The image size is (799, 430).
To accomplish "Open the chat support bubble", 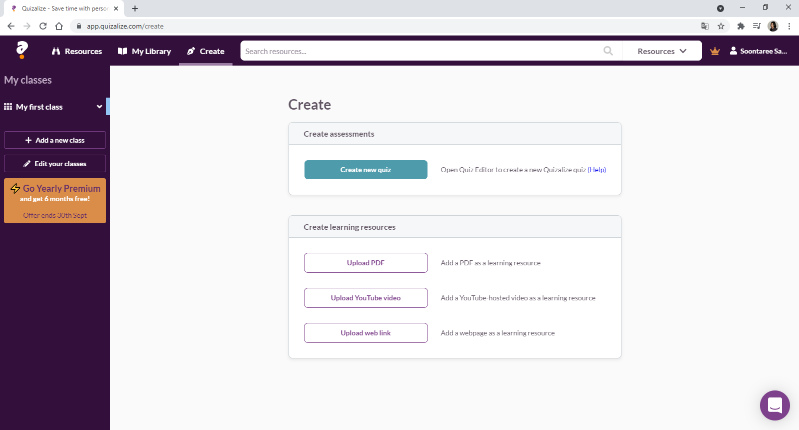I will (x=775, y=406).
